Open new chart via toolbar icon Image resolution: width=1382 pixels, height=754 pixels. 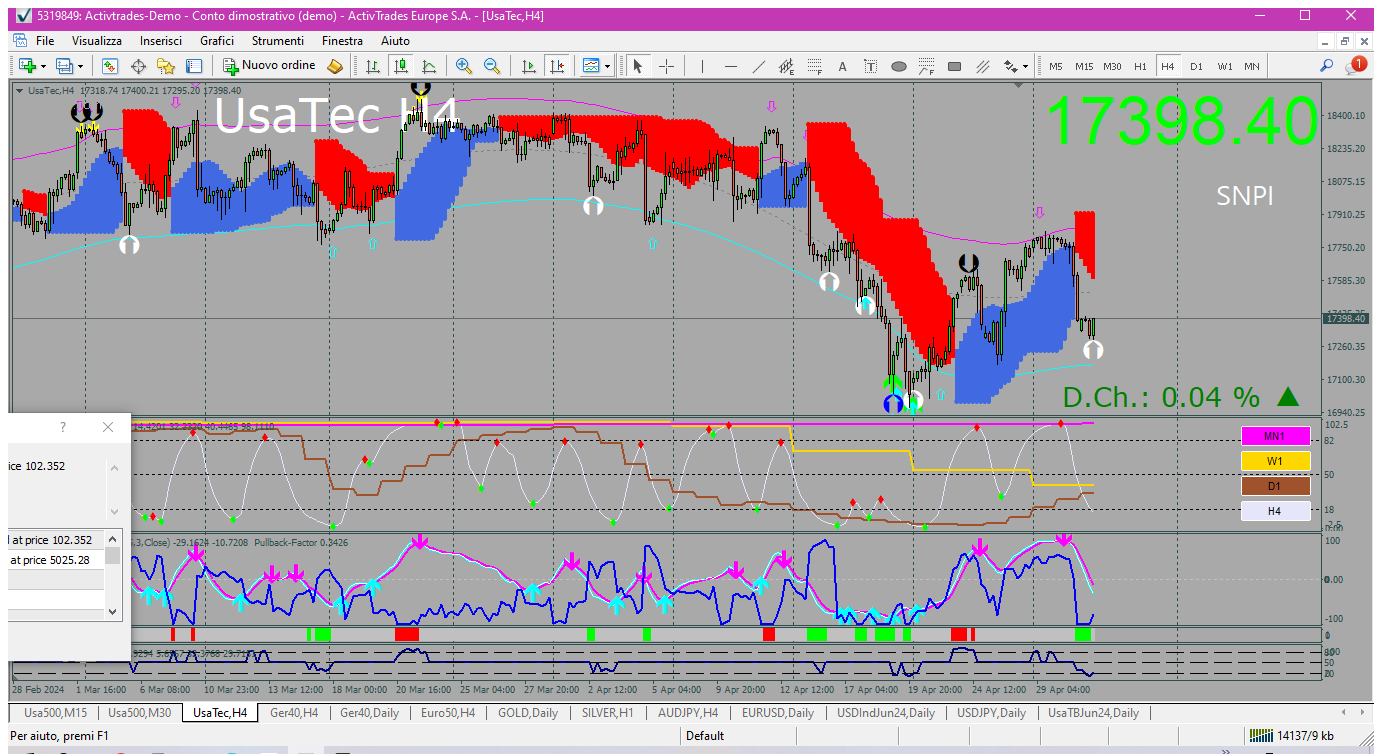pyautogui.click(x=27, y=66)
